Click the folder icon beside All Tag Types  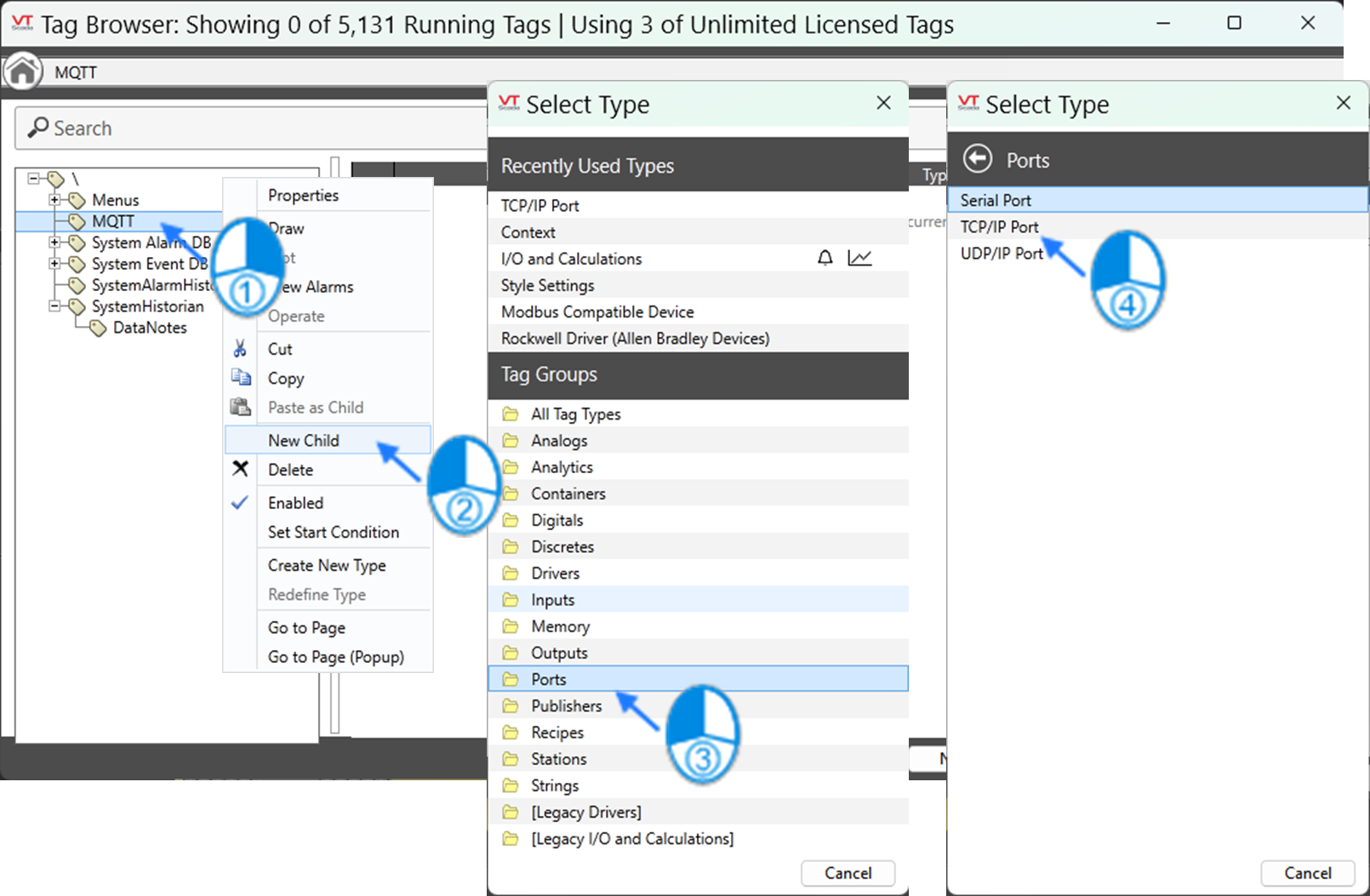tap(511, 414)
